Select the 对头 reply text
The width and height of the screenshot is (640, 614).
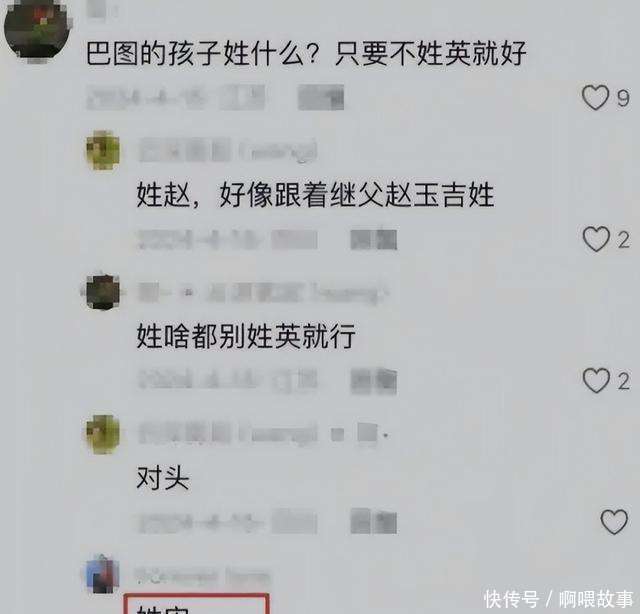pos(162,478)
